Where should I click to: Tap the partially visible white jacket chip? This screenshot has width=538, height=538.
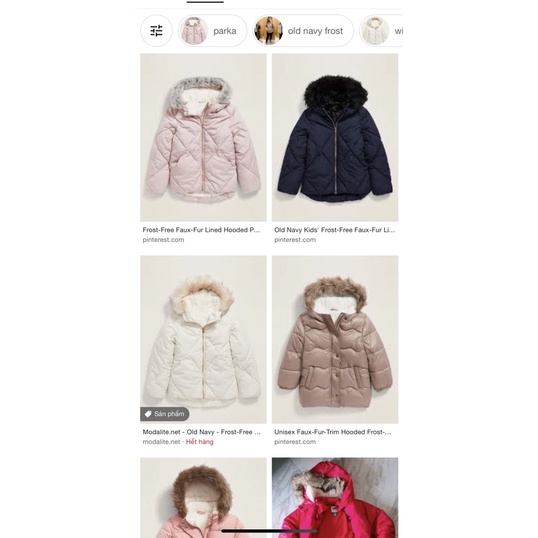381,31
